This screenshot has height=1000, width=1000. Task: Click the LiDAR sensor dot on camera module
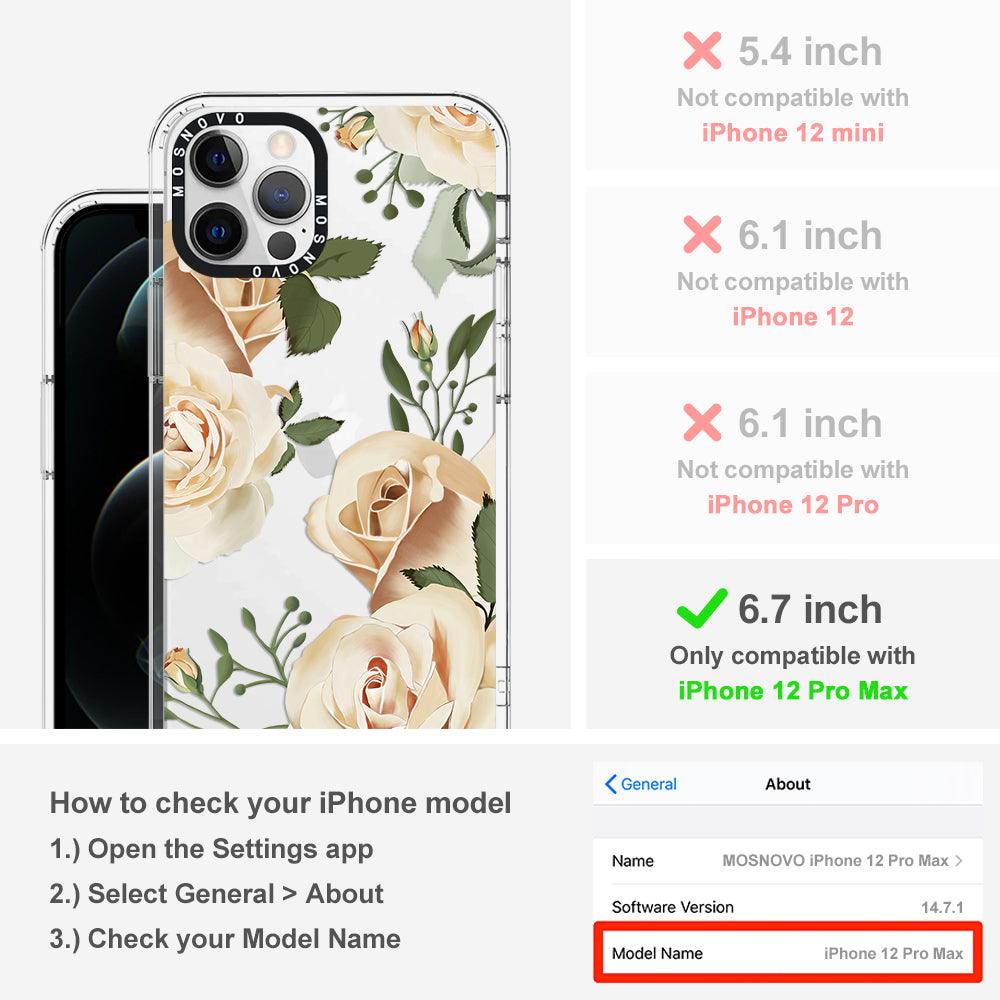[x=281, y=245]
